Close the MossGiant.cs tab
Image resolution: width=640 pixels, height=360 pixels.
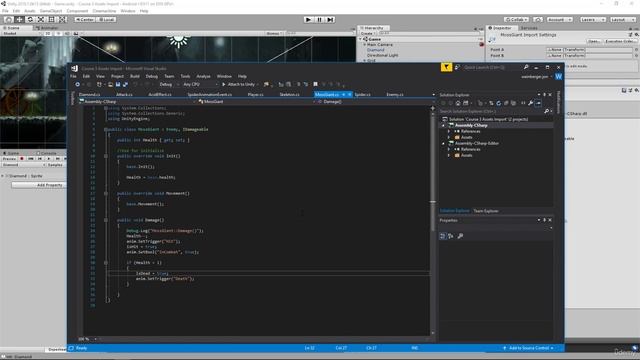(350, 95)
